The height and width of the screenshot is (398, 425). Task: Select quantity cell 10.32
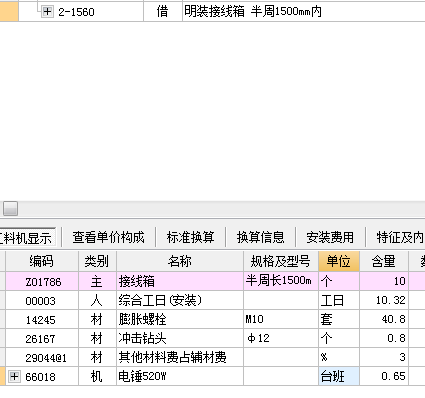(384, 300)
